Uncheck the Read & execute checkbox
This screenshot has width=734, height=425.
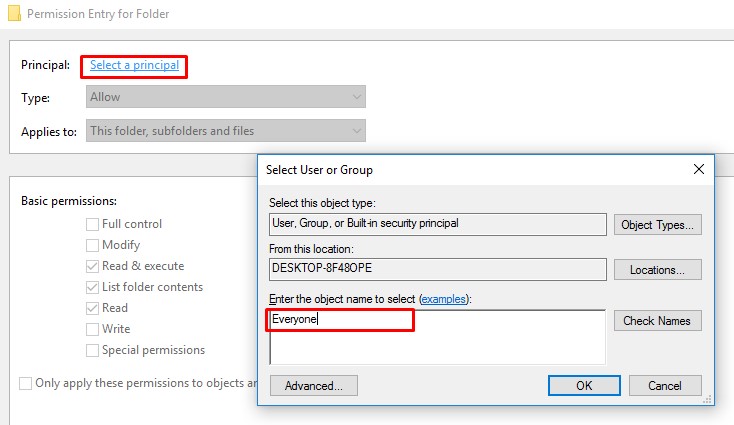point(93,267)
